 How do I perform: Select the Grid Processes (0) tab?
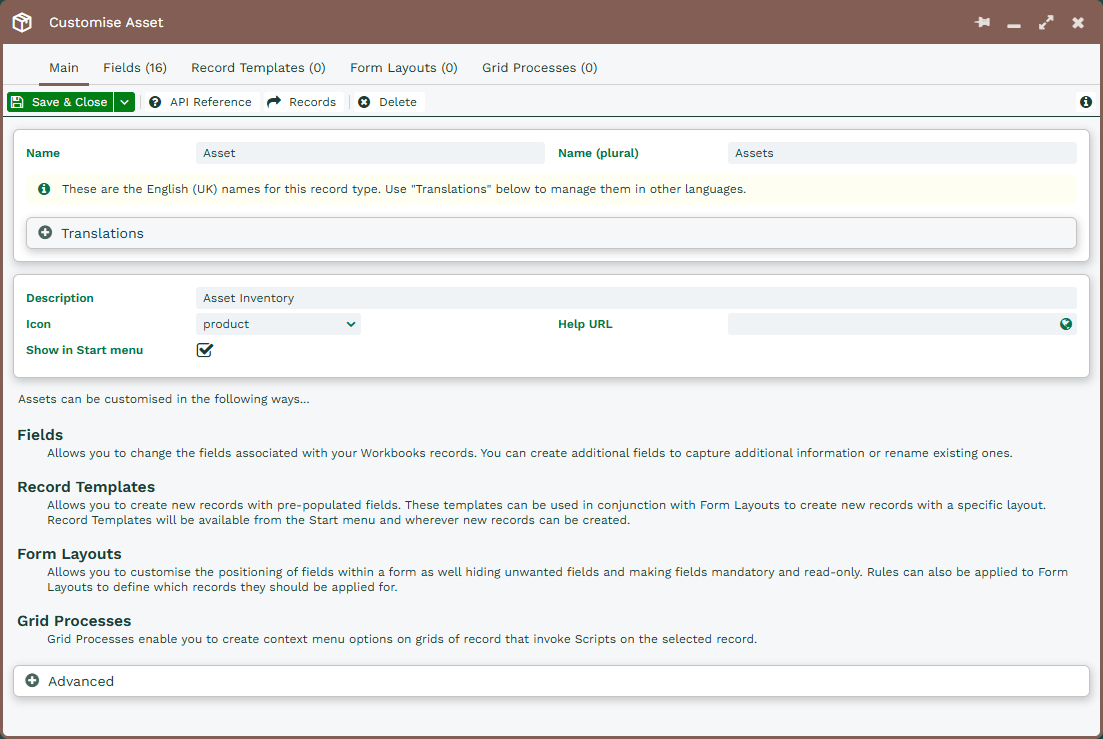coord(540,68)
